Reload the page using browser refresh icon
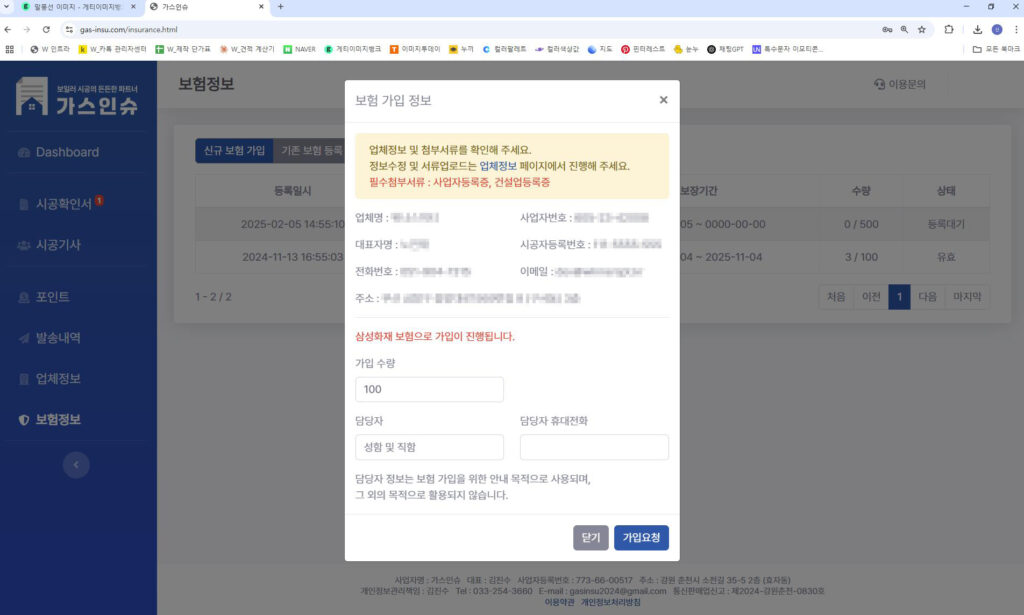The height and width of the screenshot is (615, 1024). click(46, 30)
